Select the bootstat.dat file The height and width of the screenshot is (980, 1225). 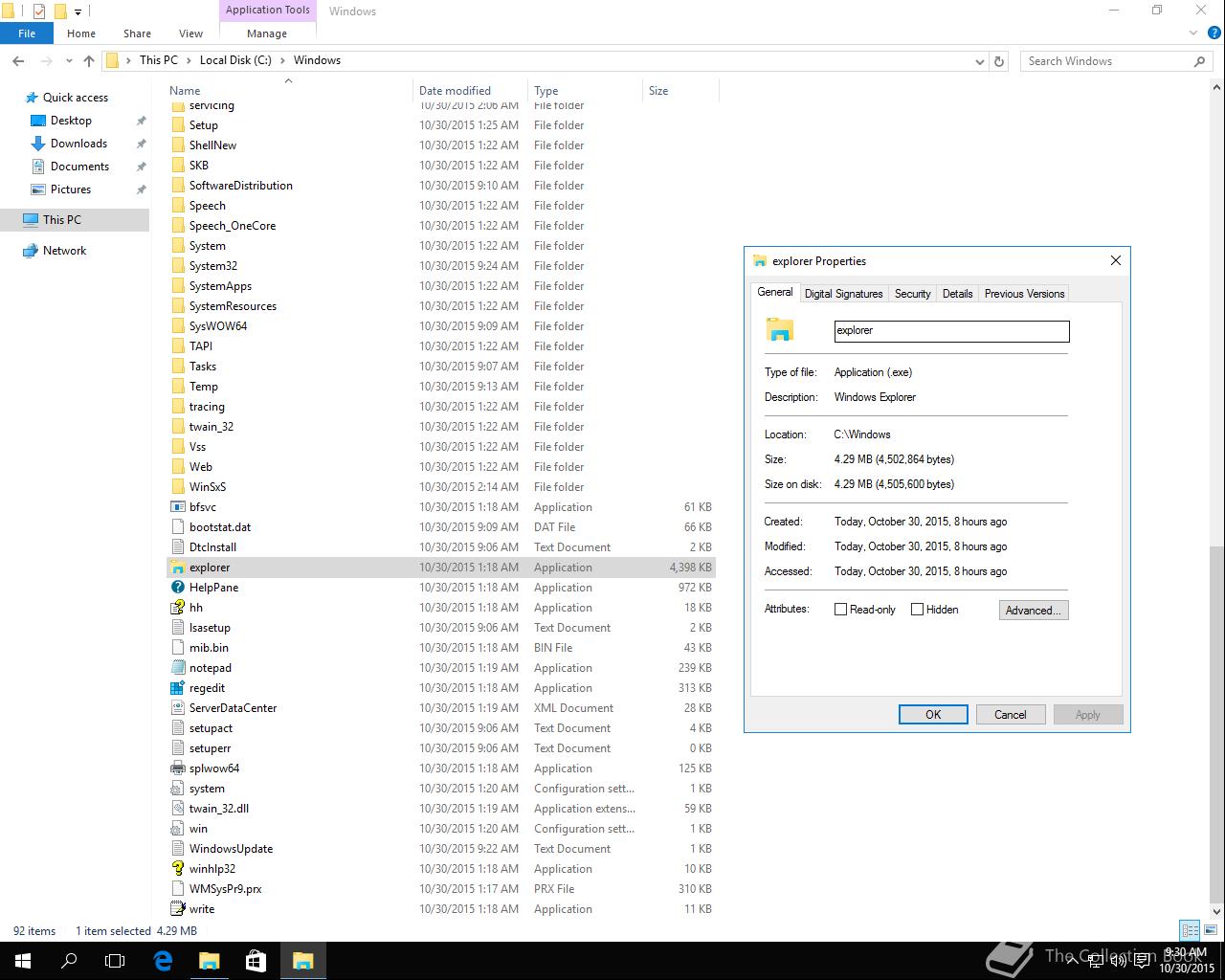(x=440, y=527)
